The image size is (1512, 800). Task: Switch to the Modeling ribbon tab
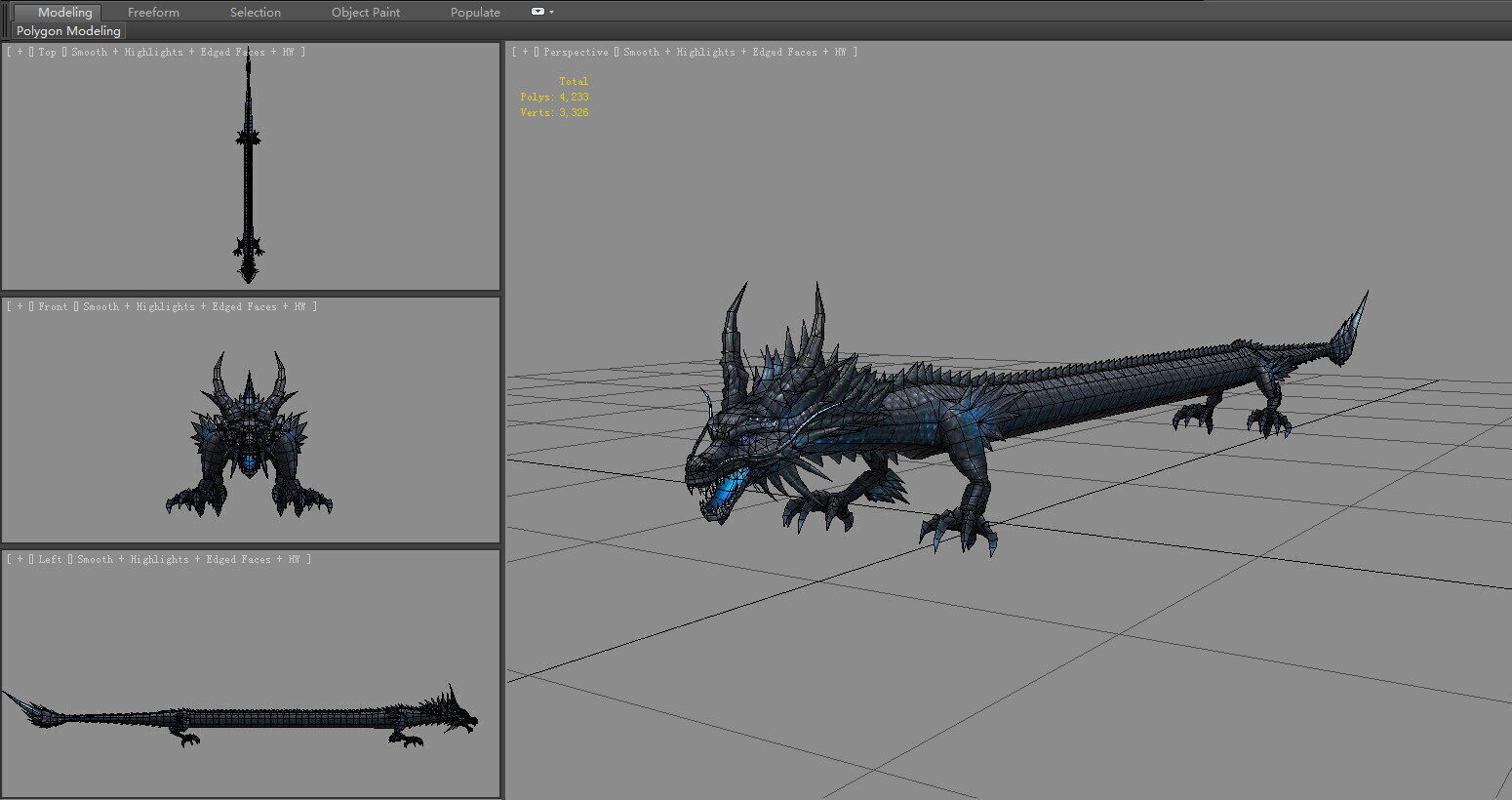point(64,13)
